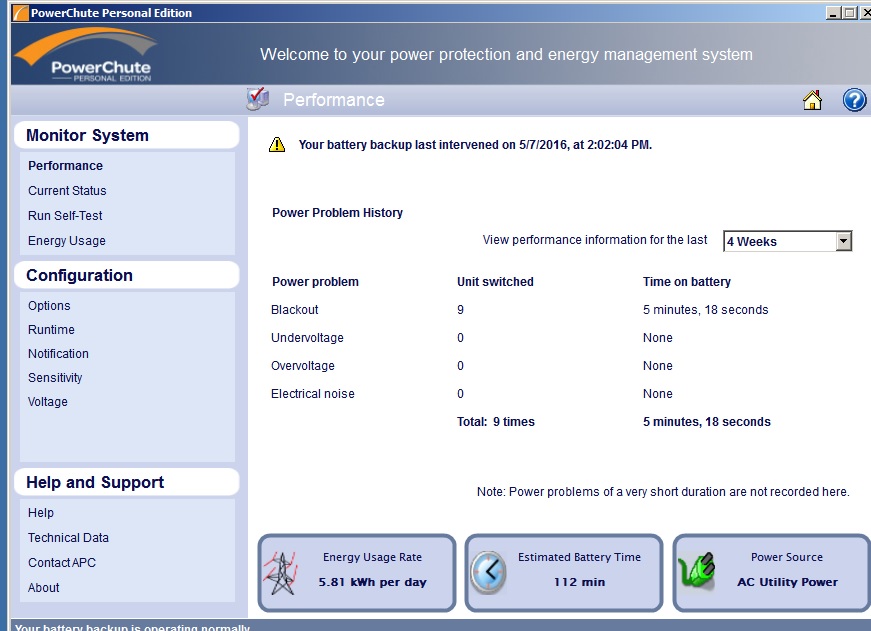Open the 4 Weeks period dropdown arrow
Viewport: 871px width, 631px height.
pos(843,241)
